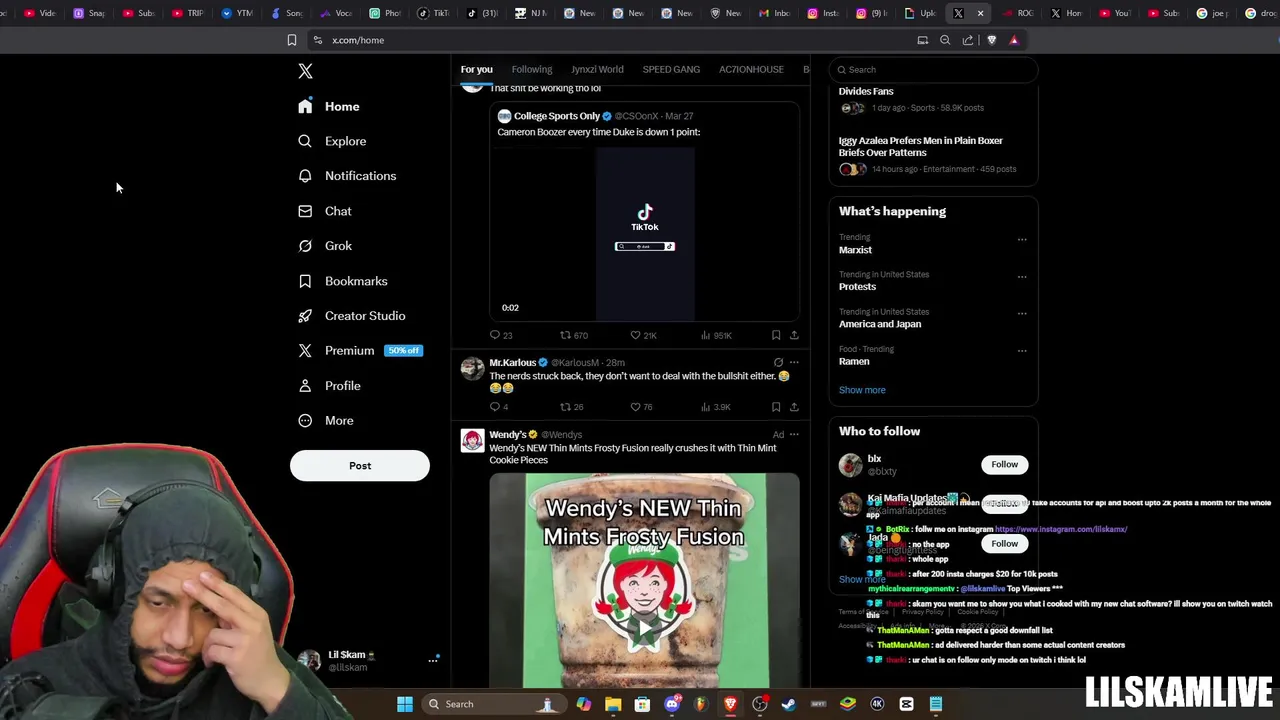Open Iggy Azalea trending story

[921, 146]
